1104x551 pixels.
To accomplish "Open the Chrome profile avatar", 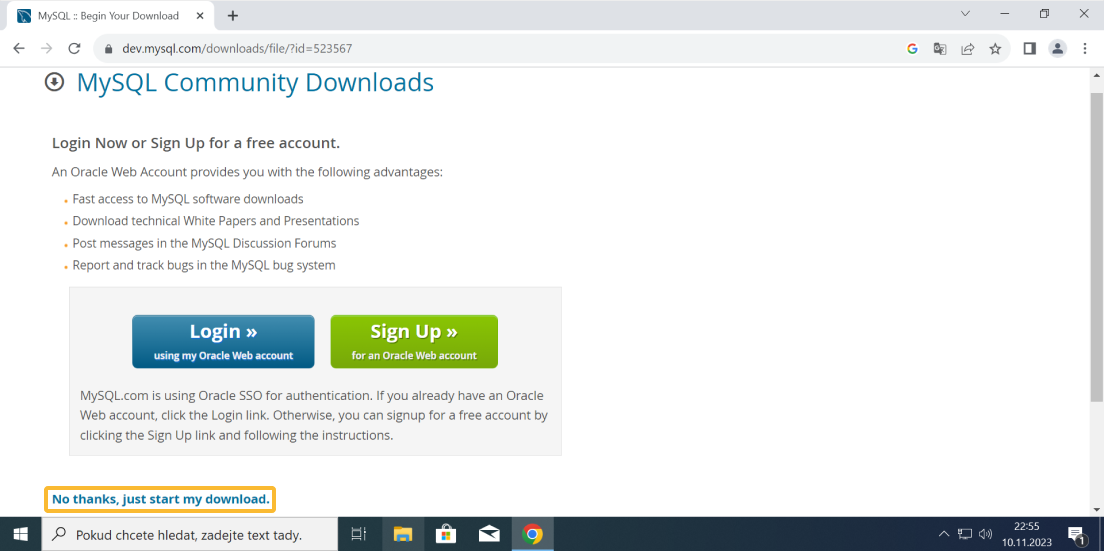I will coord(1057,48).
